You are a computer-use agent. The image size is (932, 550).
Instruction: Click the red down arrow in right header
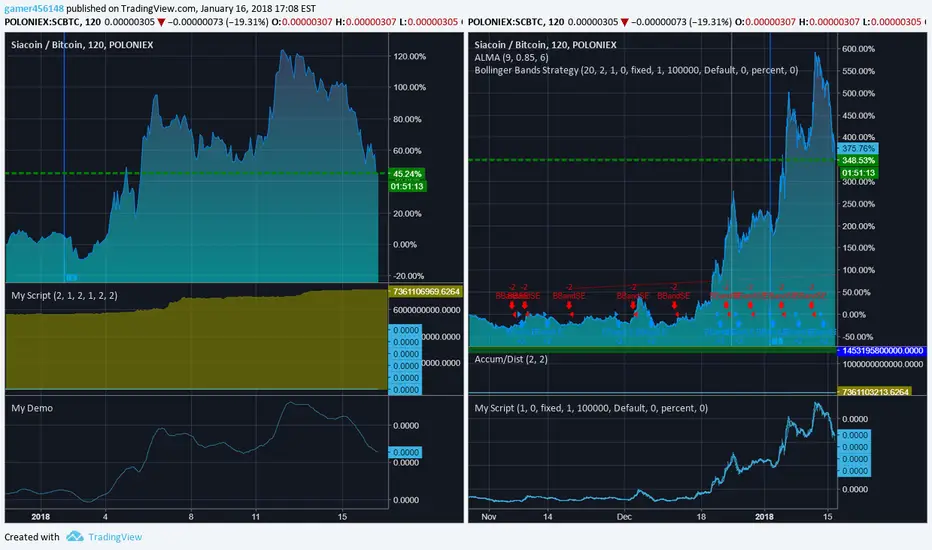pos(624,22)
